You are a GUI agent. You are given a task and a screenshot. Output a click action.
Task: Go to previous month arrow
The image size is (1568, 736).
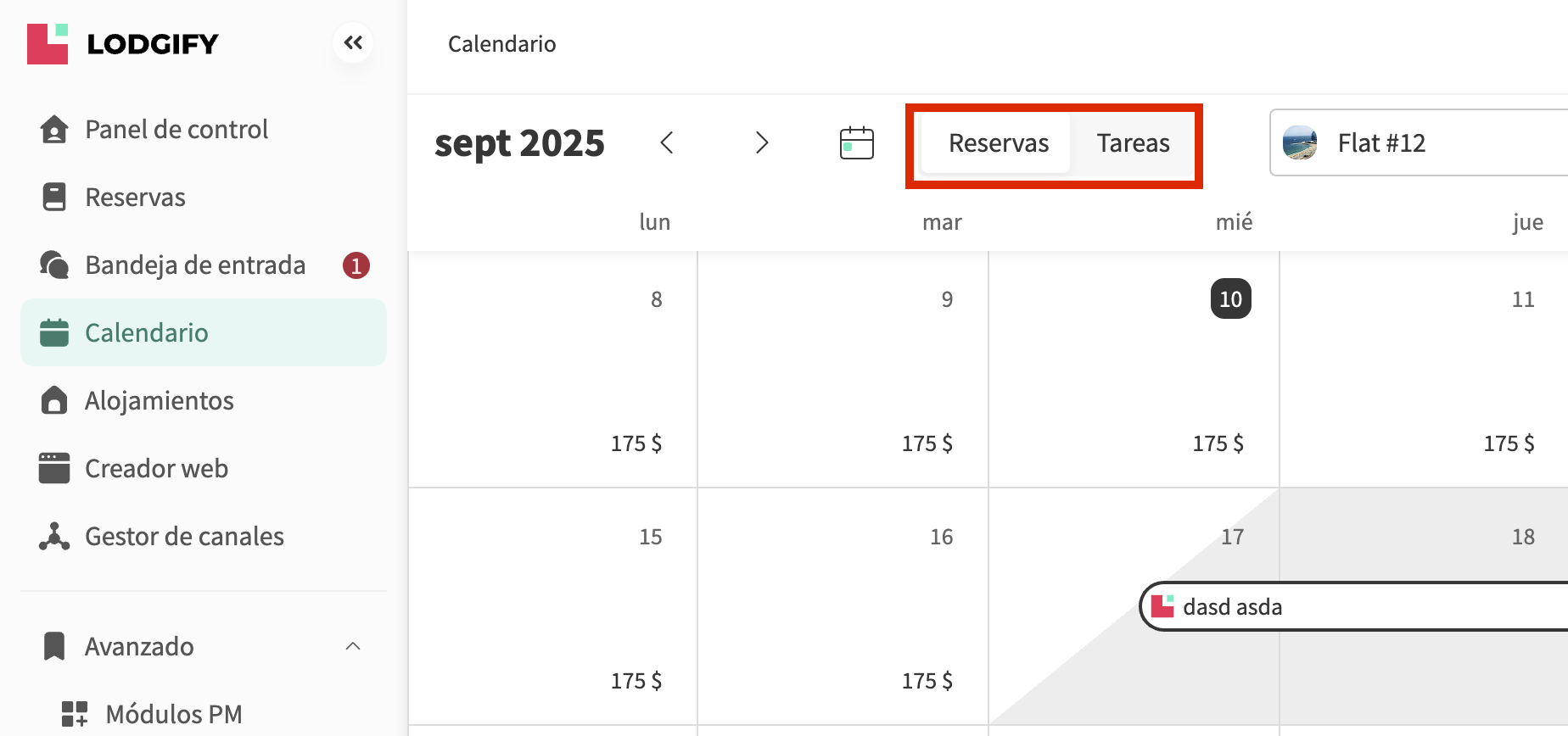coord(667,143)
